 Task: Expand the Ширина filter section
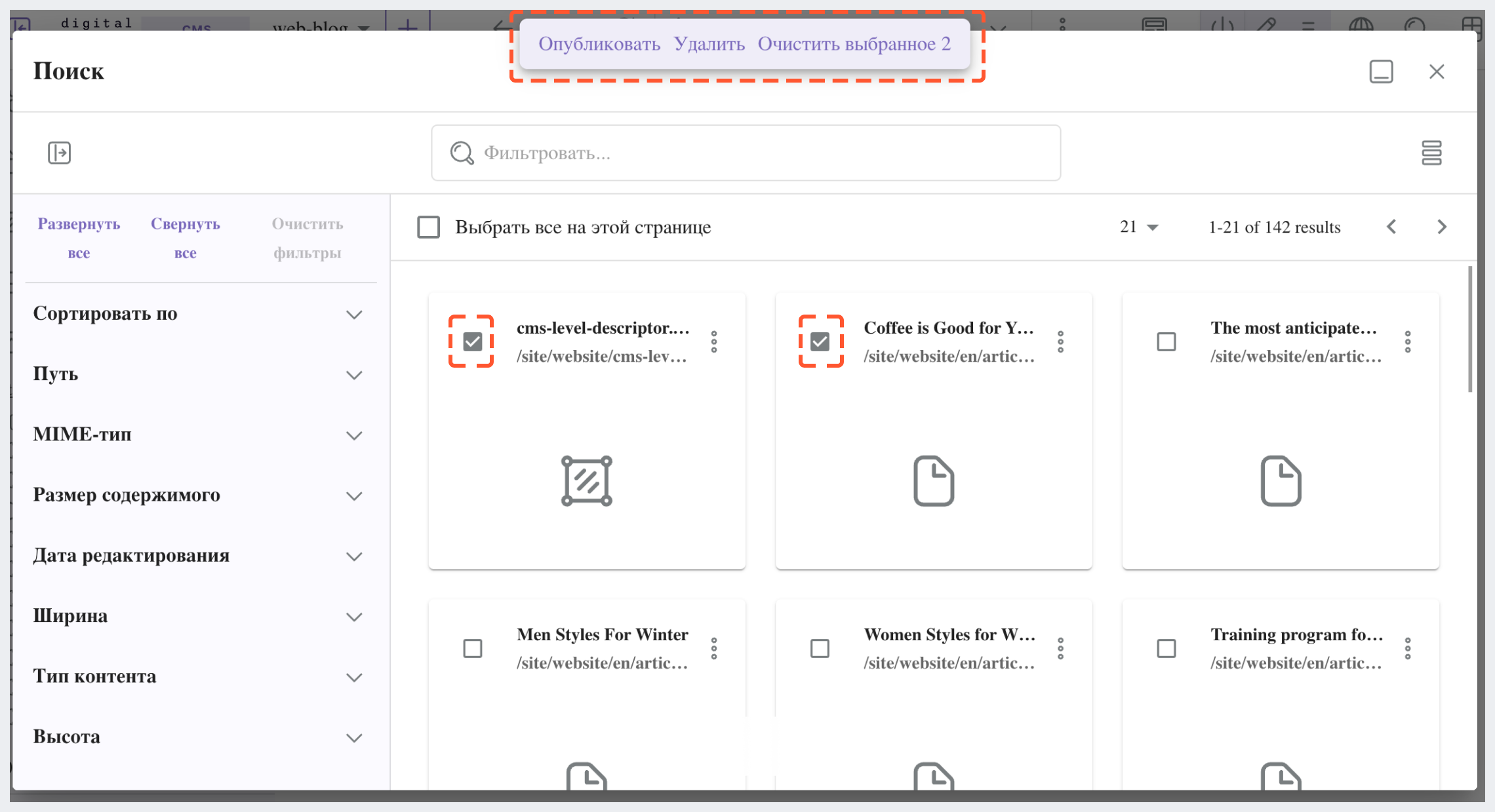197,616
